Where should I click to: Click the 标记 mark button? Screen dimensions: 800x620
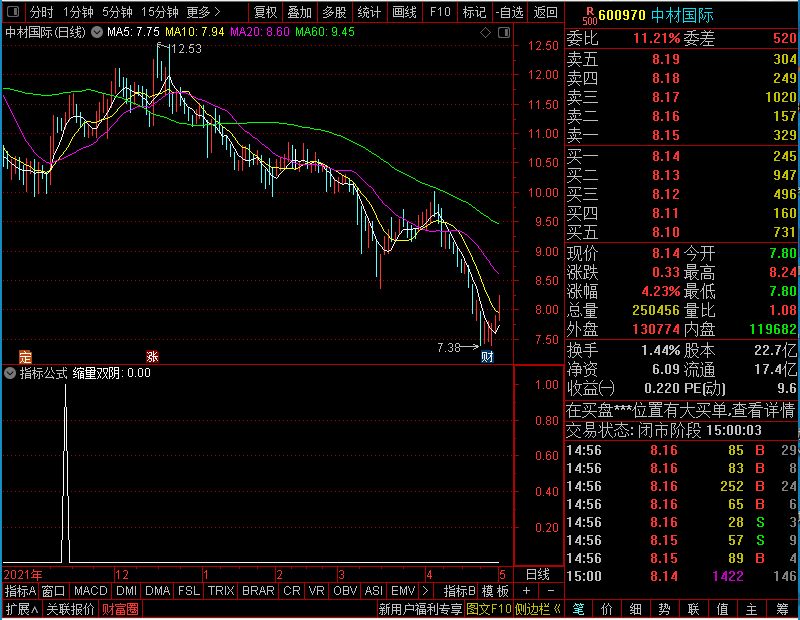(x=474, y=12)
